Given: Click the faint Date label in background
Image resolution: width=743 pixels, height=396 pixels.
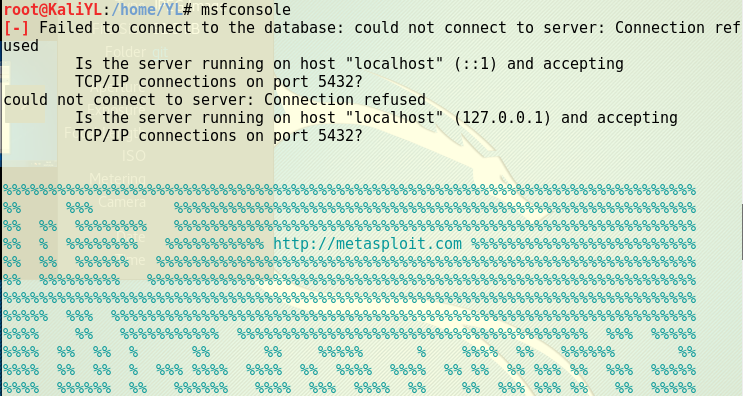Looking at the screenshot, I should click(x=130, y=236).
